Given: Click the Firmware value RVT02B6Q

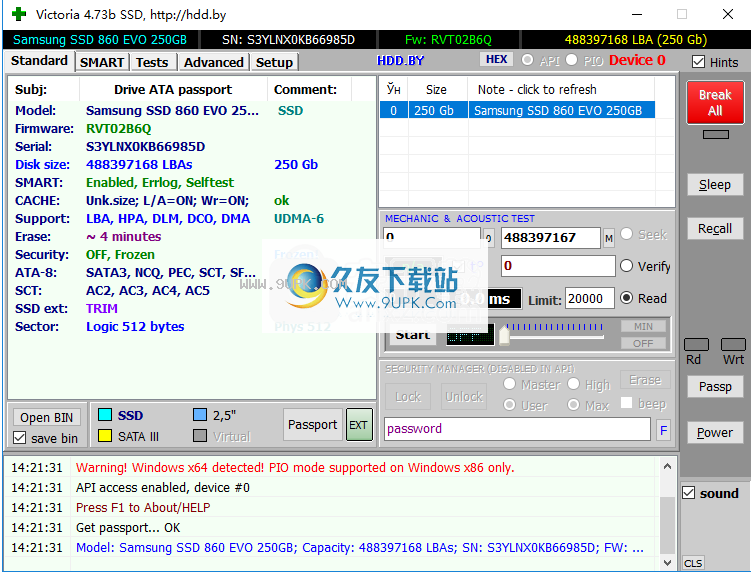Looking at the screenshot, I should 118,128.
